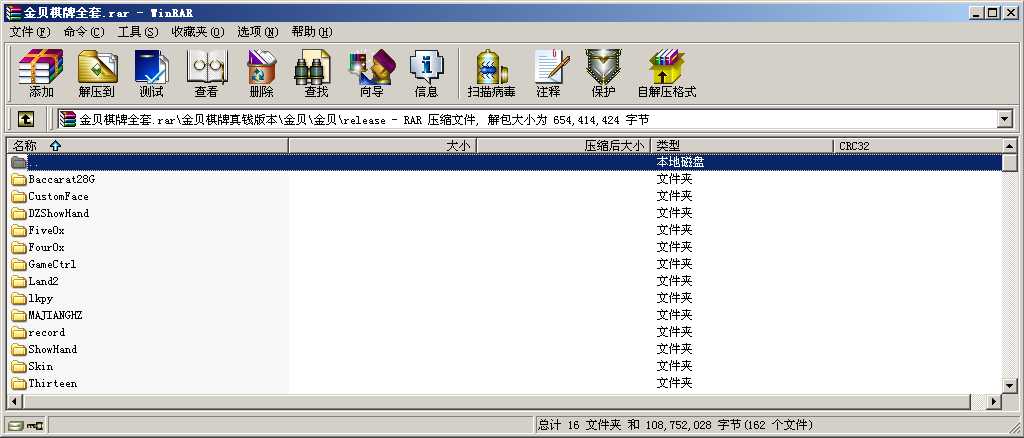
Task: Sort by CRC32 column header
Action: pos(917,146)
